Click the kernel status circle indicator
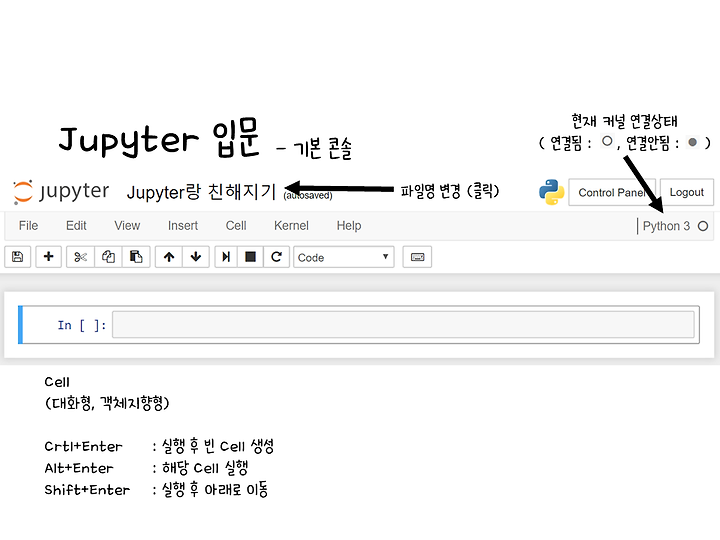 703,226
